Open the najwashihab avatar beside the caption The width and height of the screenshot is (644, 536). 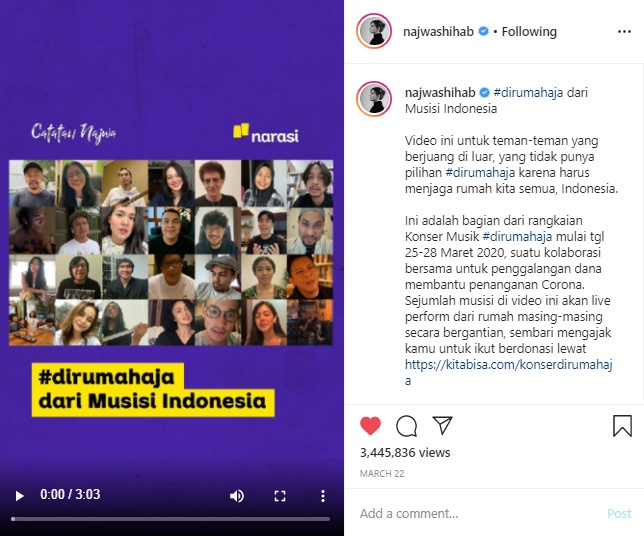374,99
